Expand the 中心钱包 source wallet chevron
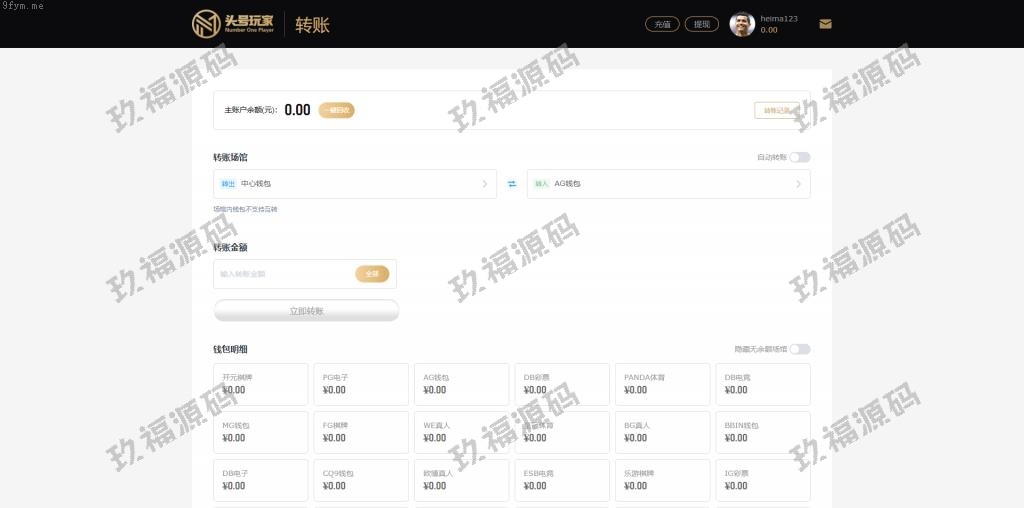Viewport: 1024px width, 508px height. 485,184
